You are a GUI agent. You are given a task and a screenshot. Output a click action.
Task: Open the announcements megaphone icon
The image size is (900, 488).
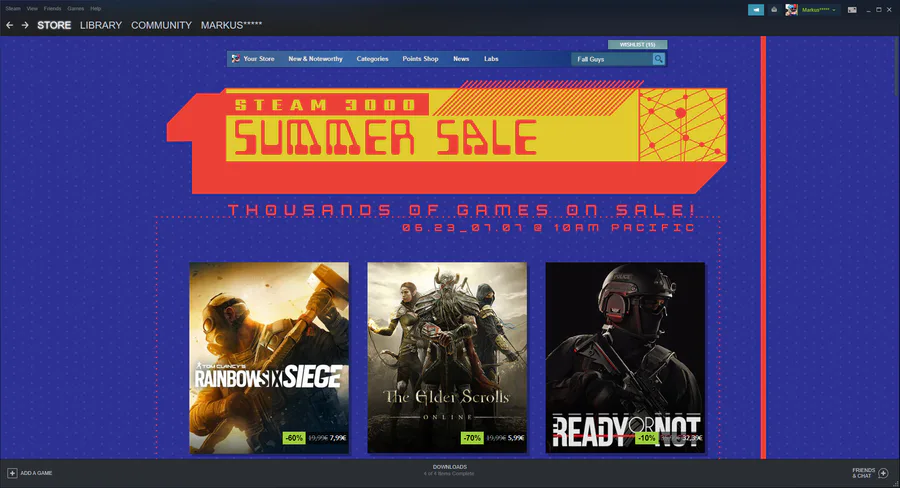point(755,10)
